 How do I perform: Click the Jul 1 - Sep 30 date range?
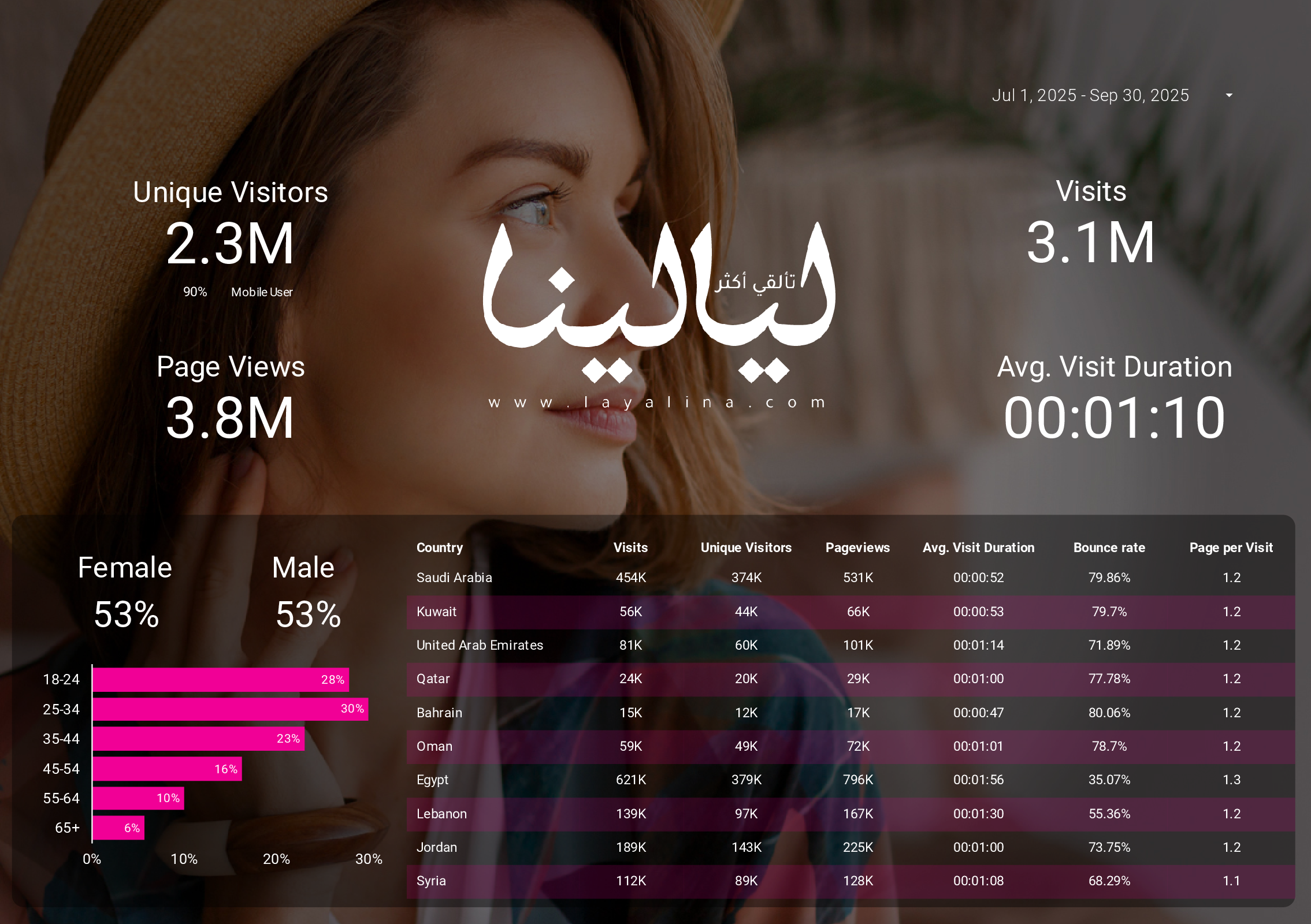[x=1090, y=95]
